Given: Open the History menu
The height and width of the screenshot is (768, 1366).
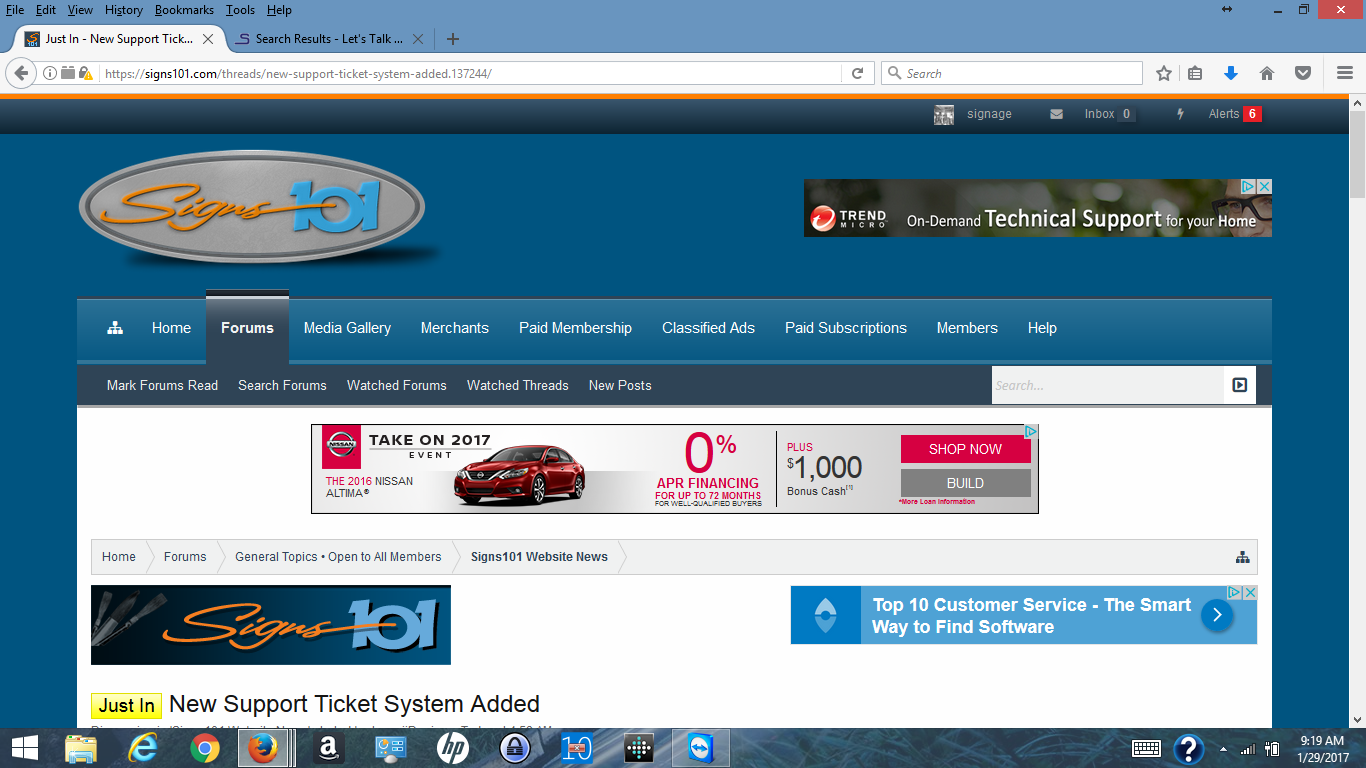Looking at the screenshot, I should point(124,9).
